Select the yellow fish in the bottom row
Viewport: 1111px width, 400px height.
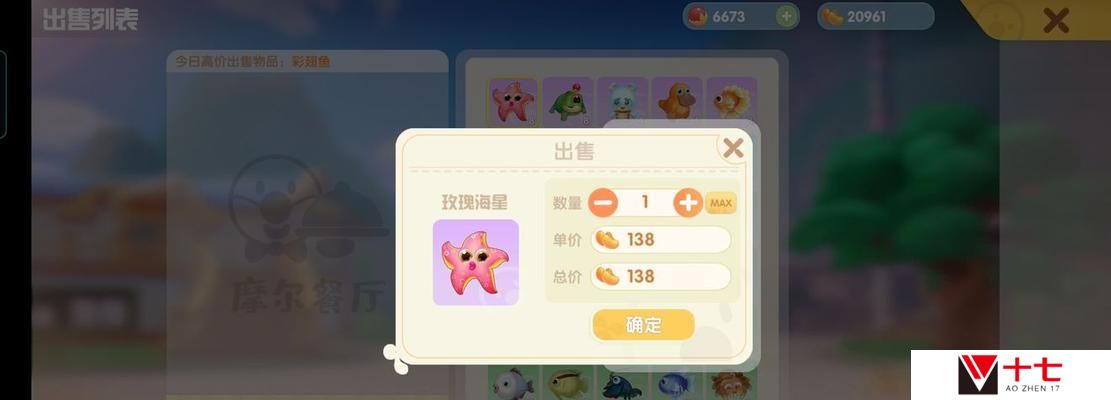pyautogui.click(x=568, y=384)
